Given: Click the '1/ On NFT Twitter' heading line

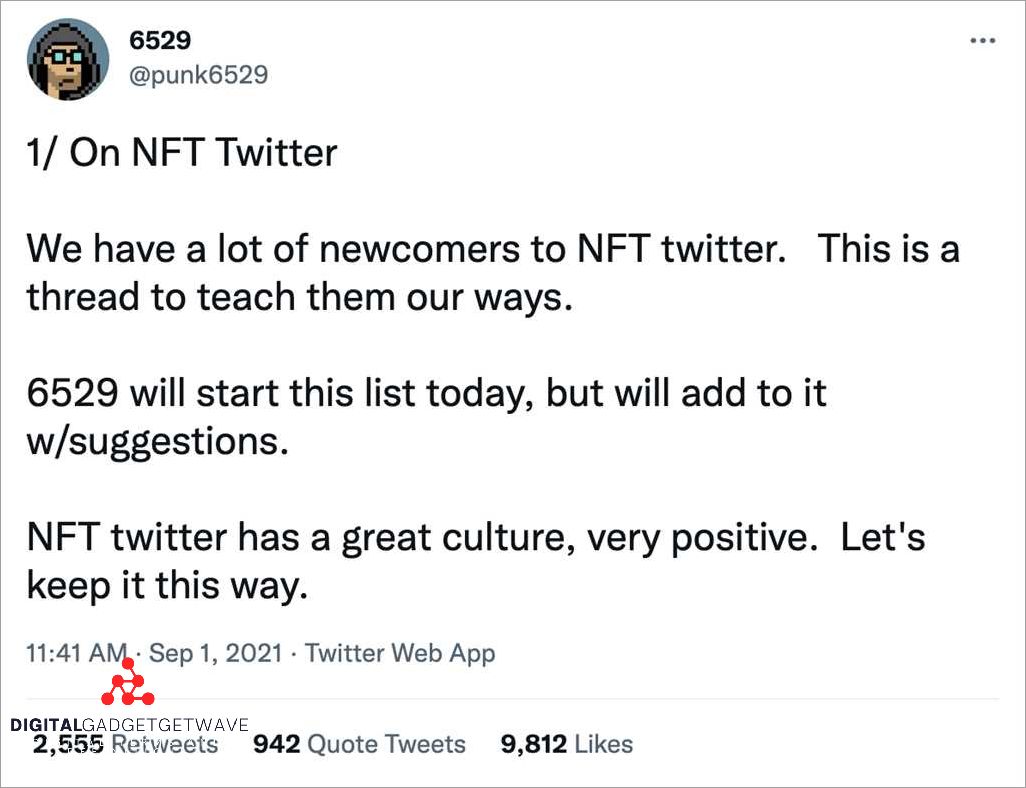Looking at the screenshot, I should pos(182,153).
